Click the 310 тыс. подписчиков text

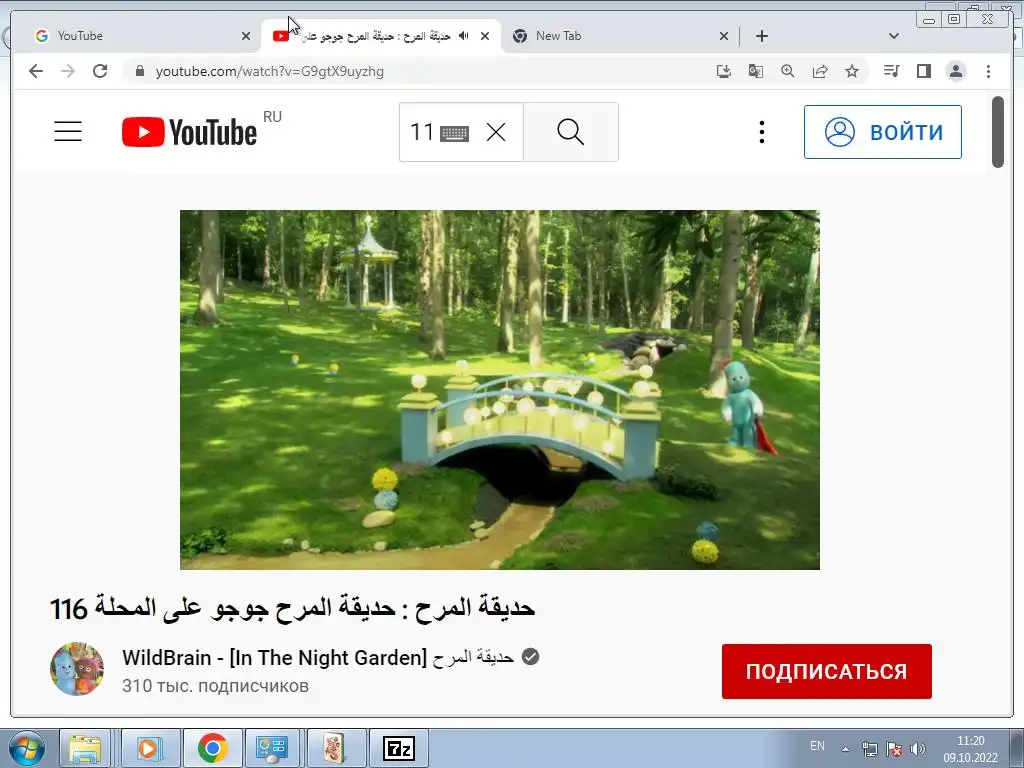216,686
